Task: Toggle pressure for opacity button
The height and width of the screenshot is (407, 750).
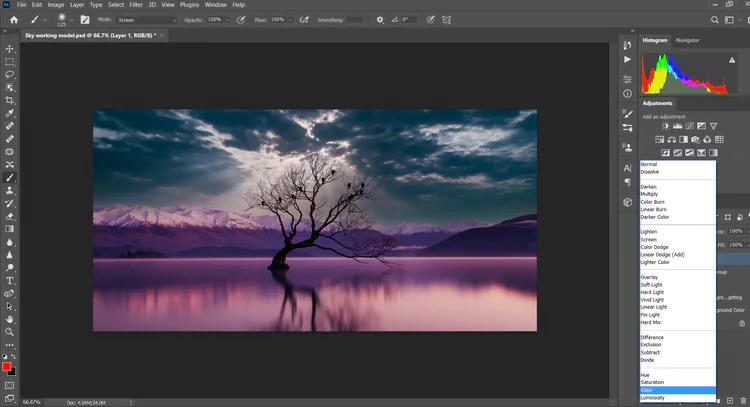Action: [241, 19]
